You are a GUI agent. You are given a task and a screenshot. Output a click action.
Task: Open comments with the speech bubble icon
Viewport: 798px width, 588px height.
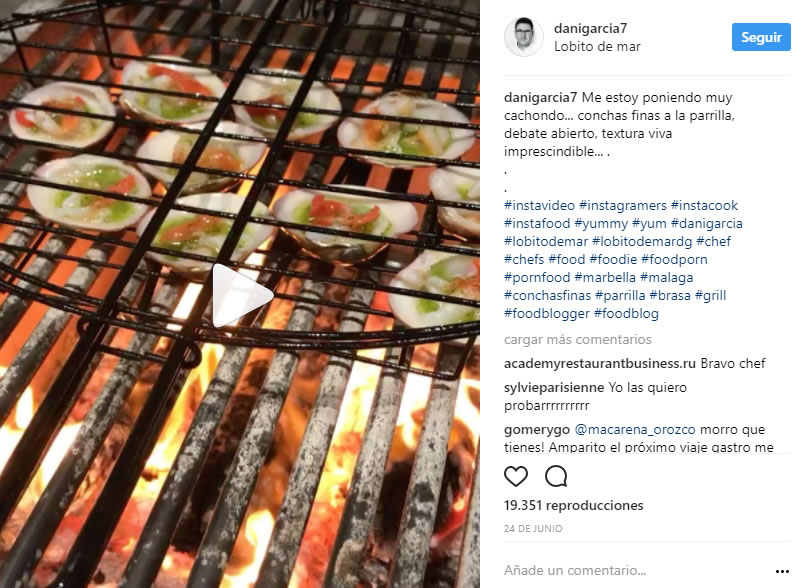point(556,477)
